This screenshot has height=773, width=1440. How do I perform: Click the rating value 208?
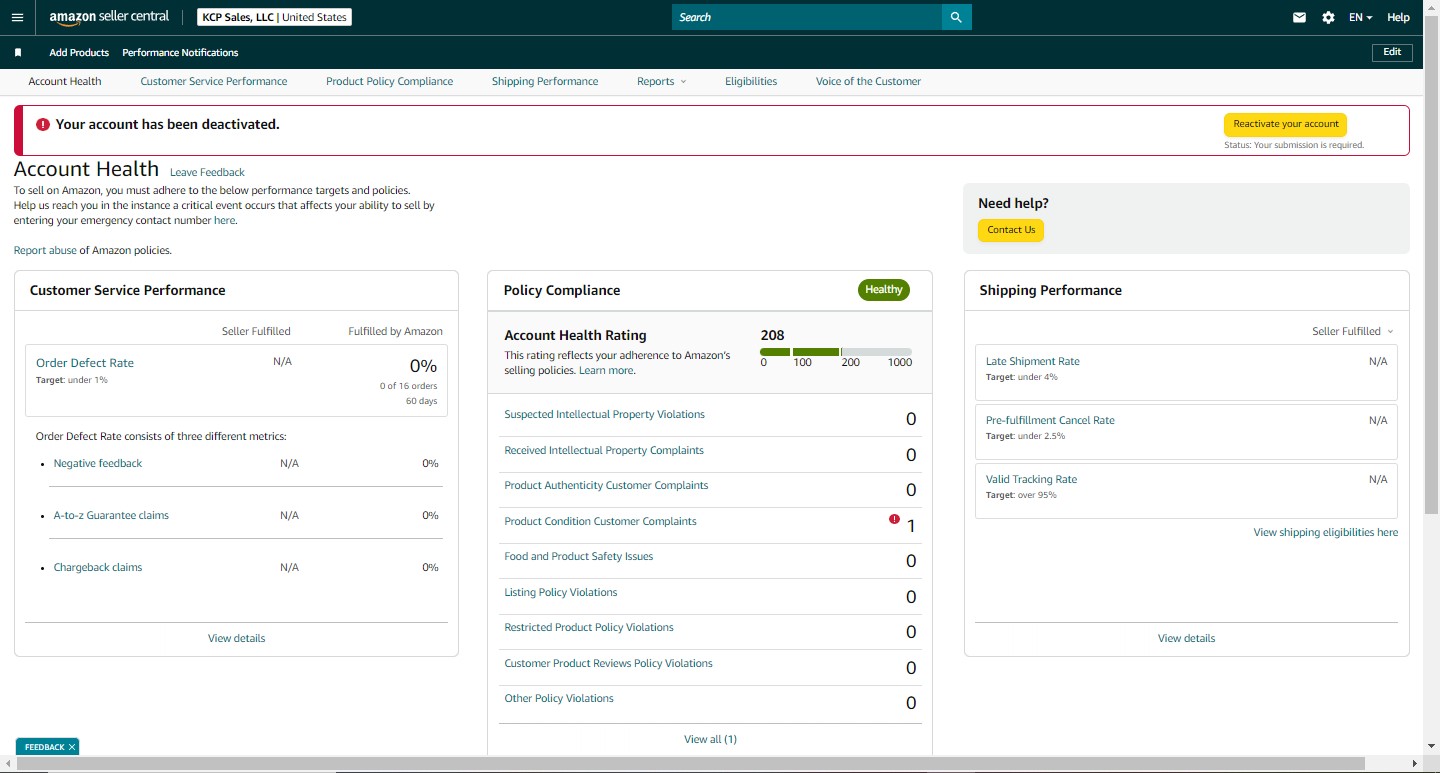[x=773, y=335]
